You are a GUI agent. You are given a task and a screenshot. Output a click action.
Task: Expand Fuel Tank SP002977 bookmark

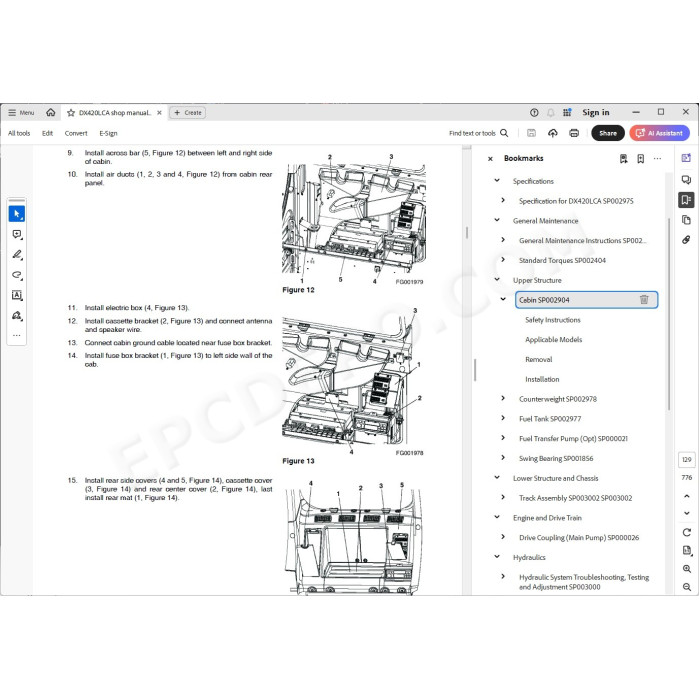point(503,418)
